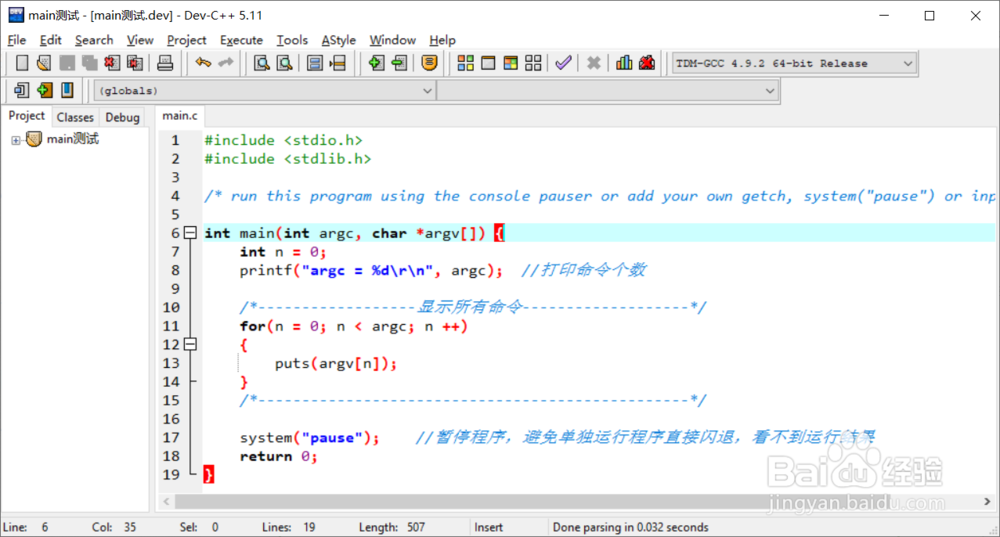Click the Goto Bookmark blue book icon
This screenshot has height=537, width=1000.
(x=67, y=90)
